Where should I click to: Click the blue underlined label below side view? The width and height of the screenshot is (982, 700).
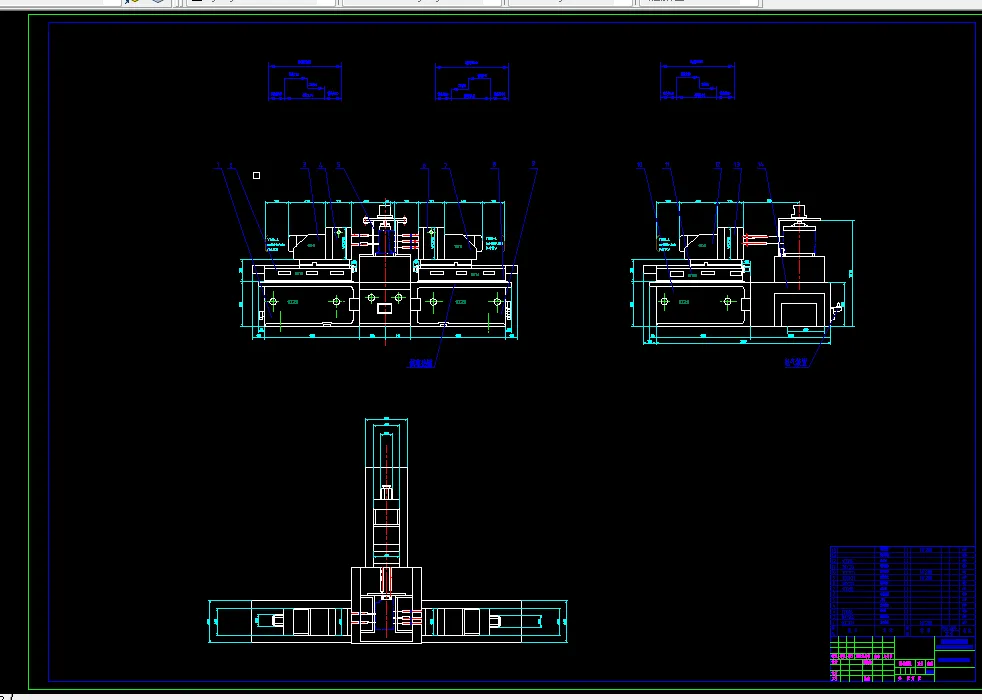tap(797, 363)
